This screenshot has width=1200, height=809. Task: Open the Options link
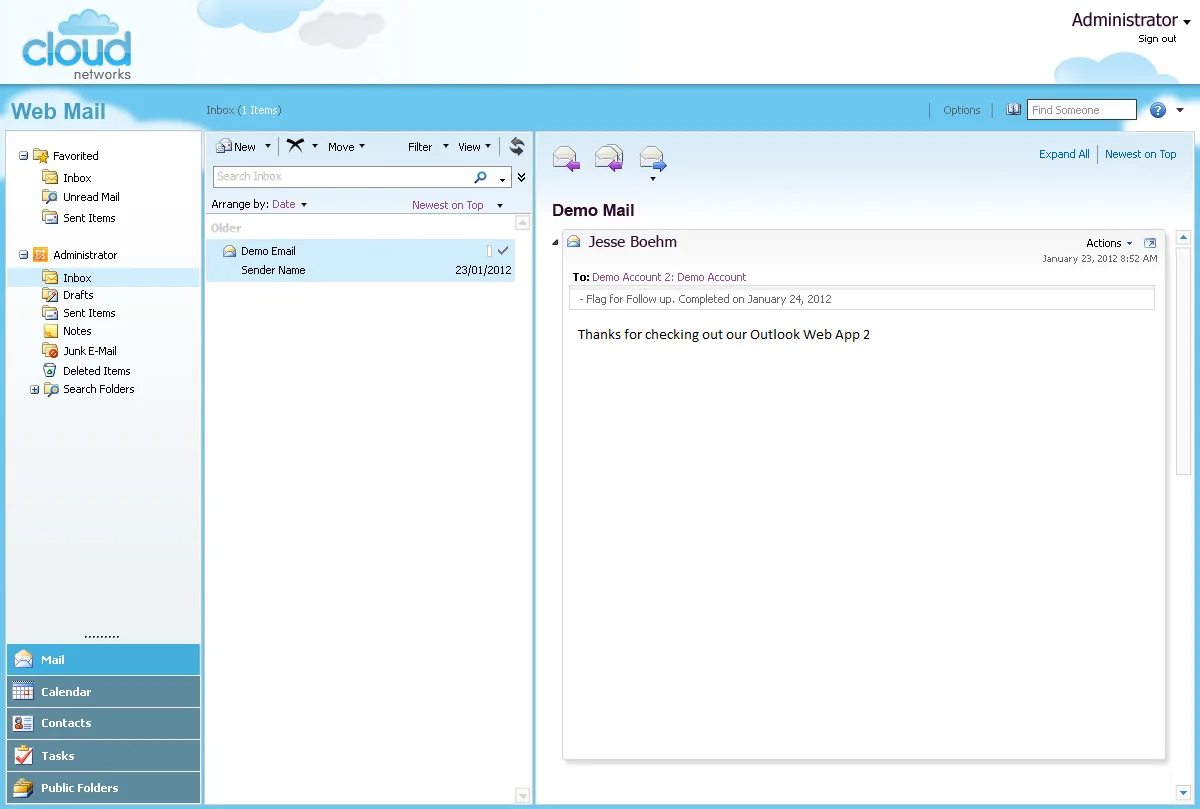[962, 110]
